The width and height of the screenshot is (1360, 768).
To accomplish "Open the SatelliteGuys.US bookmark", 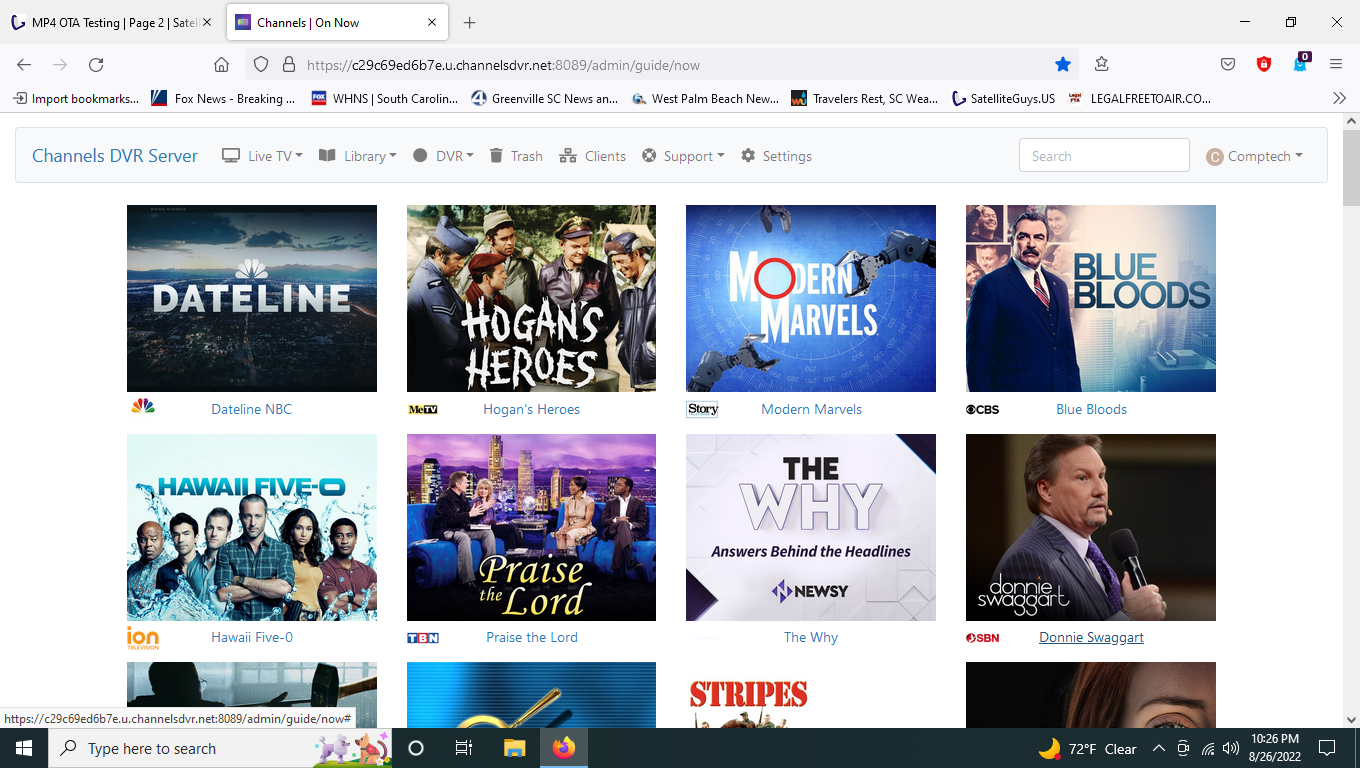I will pos(1003,98).
